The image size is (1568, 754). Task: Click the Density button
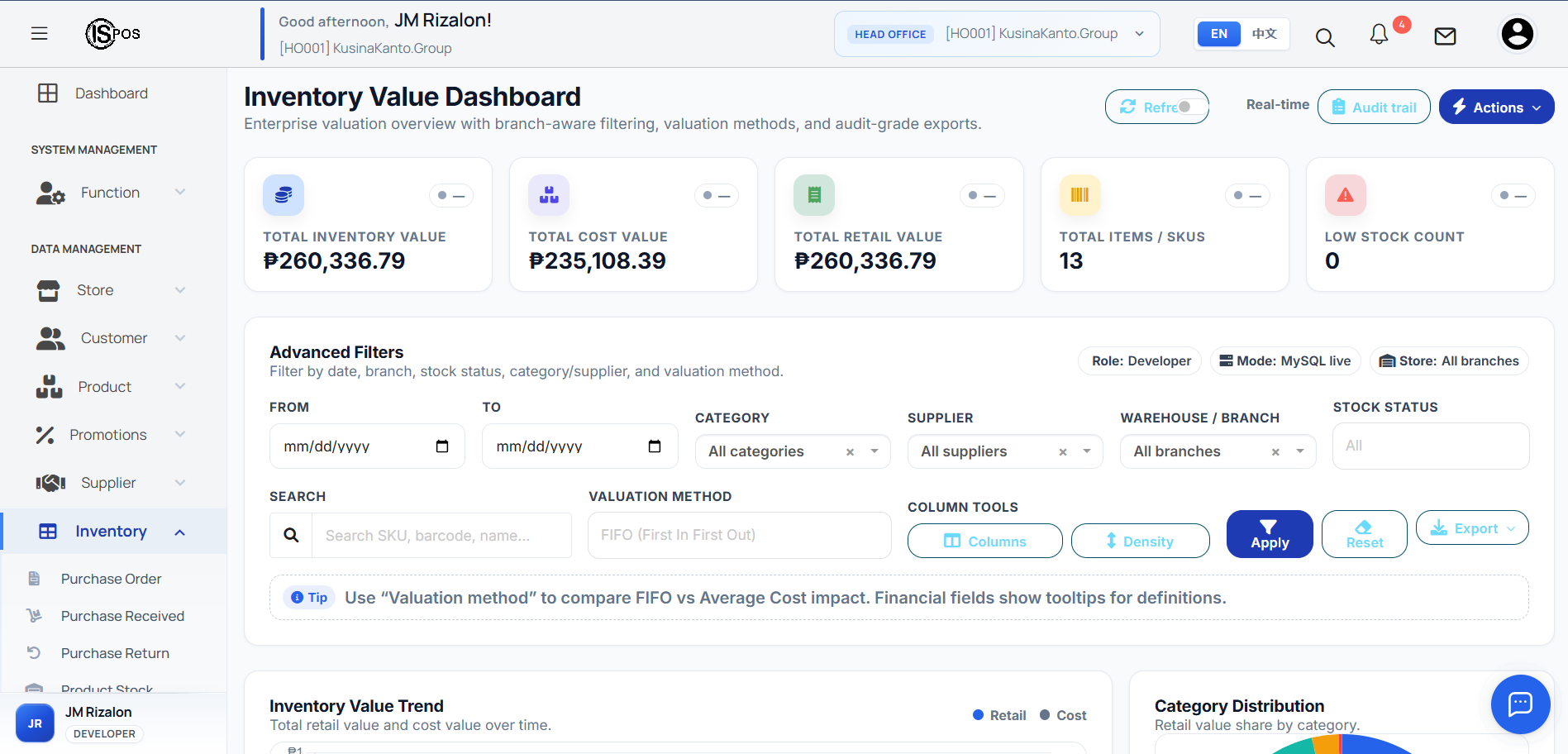coord(1141,541)
